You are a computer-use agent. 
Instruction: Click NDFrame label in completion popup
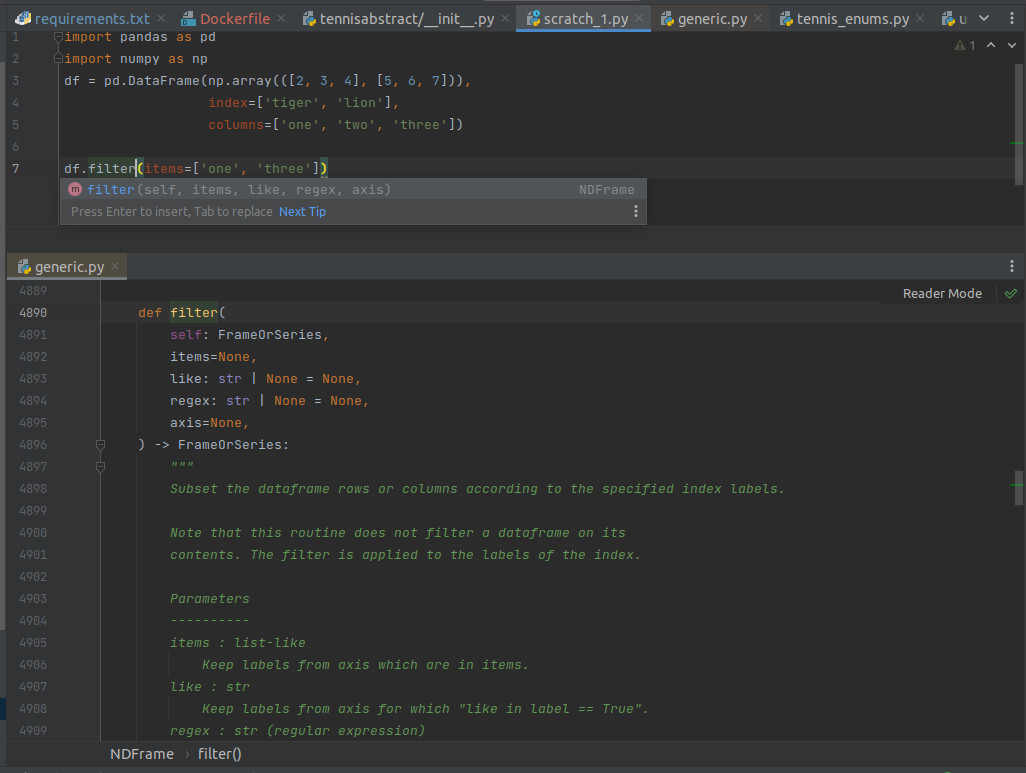coord(606,190)
